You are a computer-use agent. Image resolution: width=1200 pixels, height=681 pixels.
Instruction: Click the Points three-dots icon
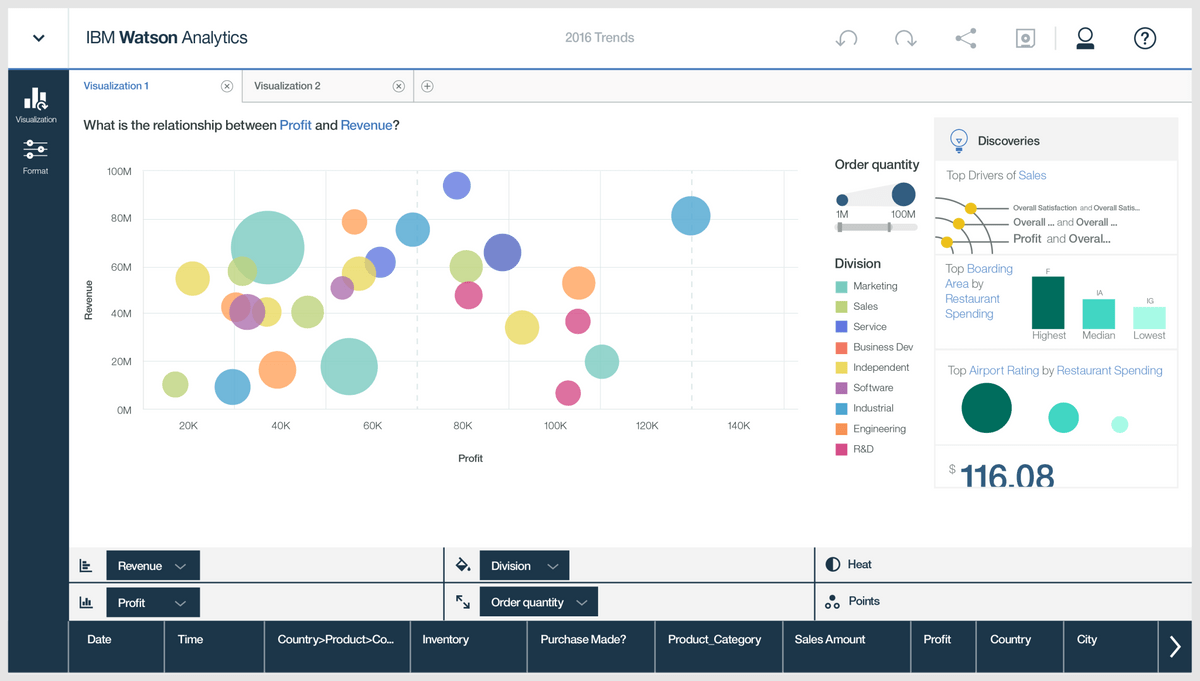(x=832, y=602)
